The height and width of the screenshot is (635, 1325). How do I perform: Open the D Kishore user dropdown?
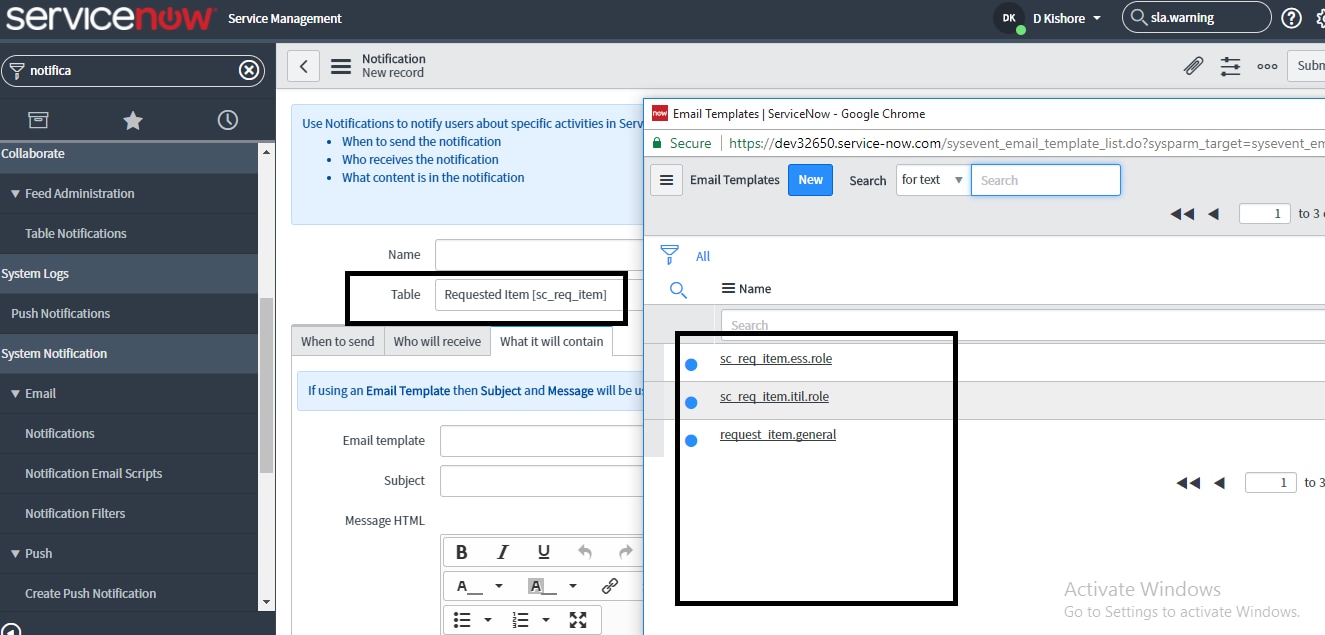click(1067, 18)
